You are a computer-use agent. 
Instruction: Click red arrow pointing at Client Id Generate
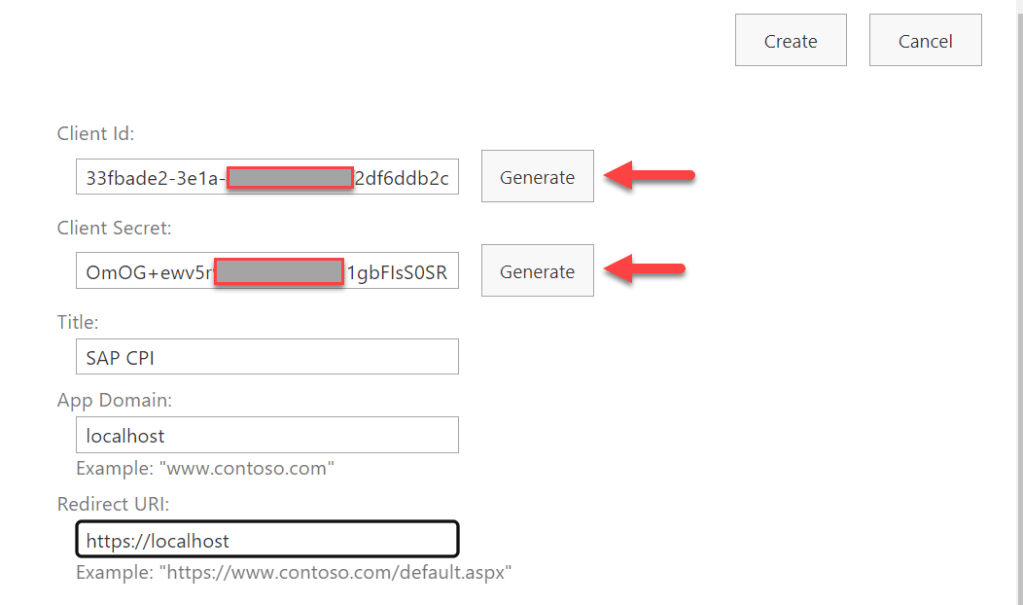[x=654, y=177]
